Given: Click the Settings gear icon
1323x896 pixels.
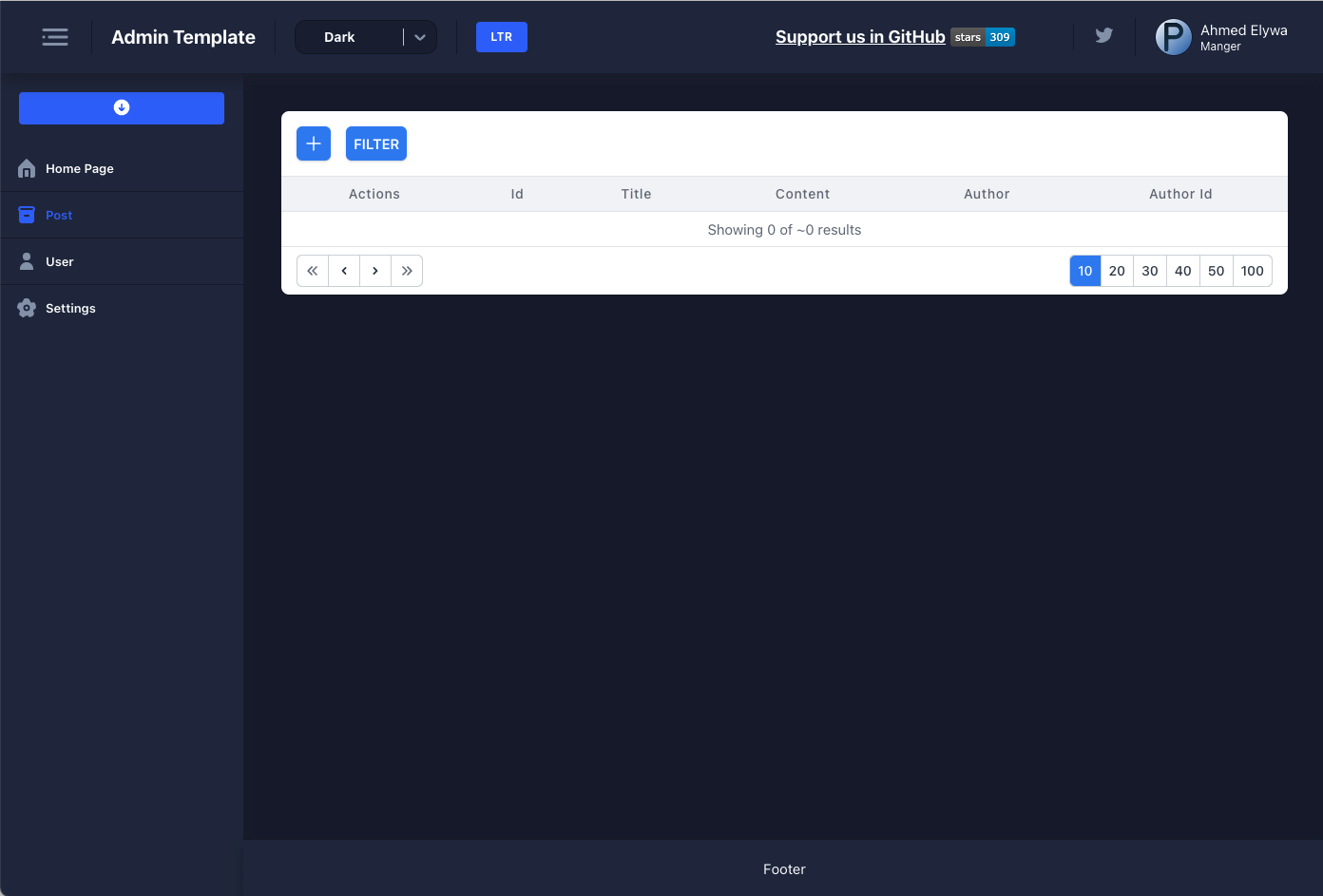Looking at the screenshot, I should coord(27,308).
